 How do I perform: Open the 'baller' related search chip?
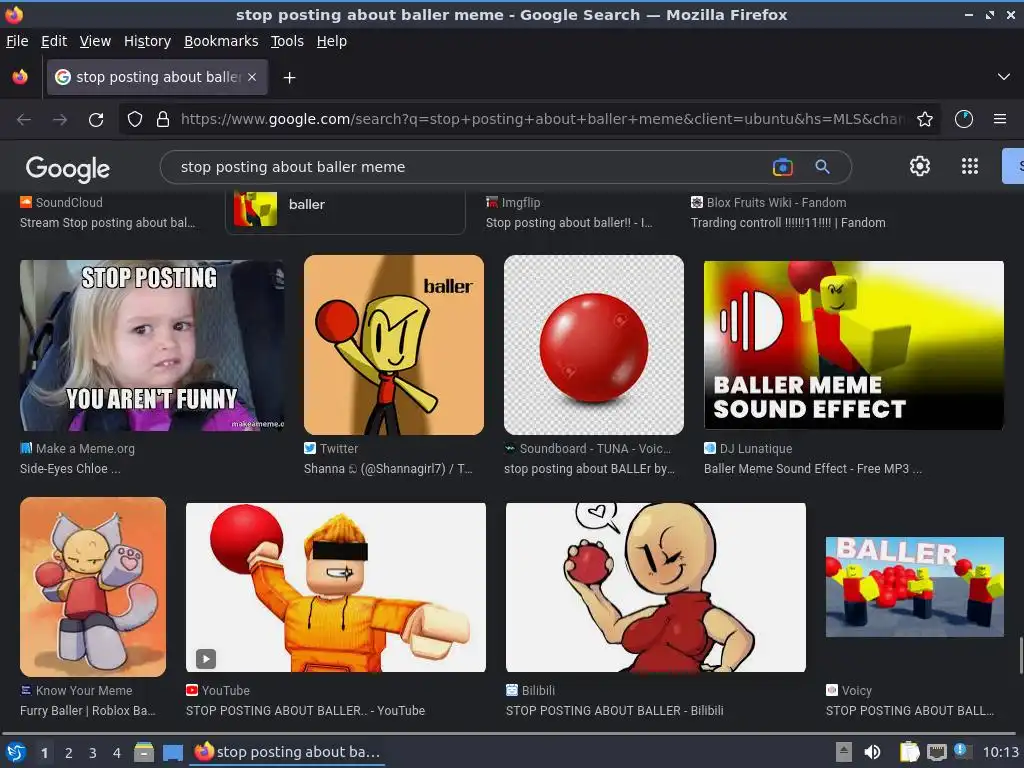[x=345, y=211]
